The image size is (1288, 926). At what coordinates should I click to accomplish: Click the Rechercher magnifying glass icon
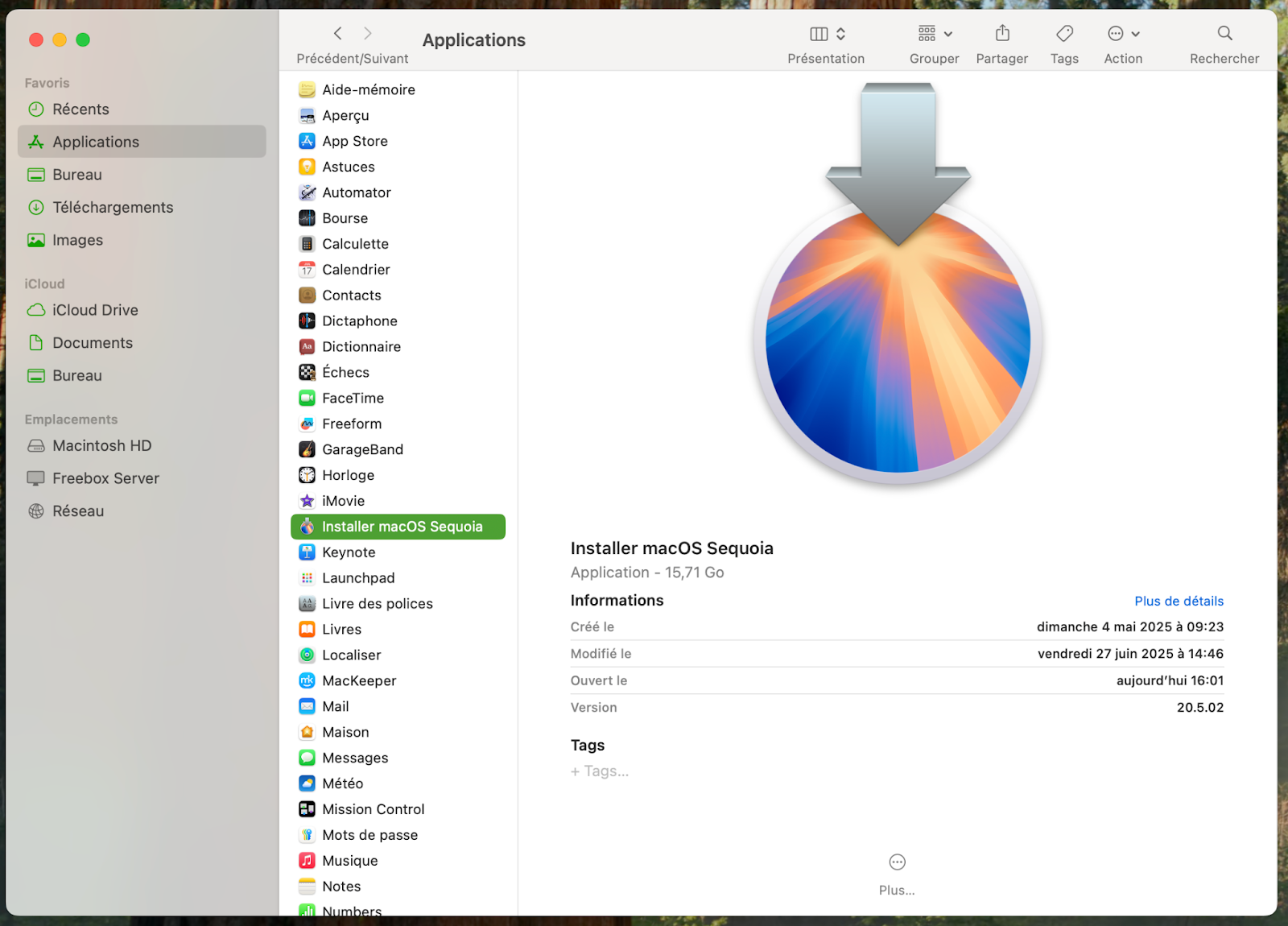(x=1224, y=34)
